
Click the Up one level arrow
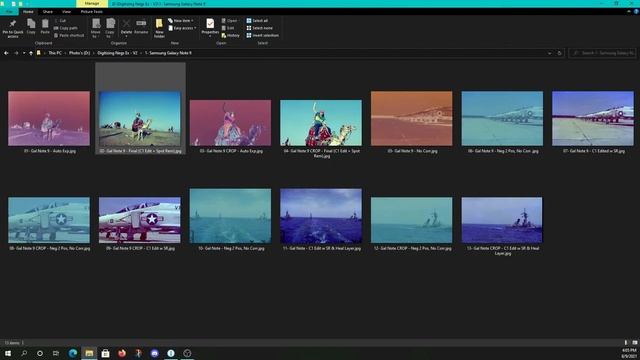tap(31, 53)
